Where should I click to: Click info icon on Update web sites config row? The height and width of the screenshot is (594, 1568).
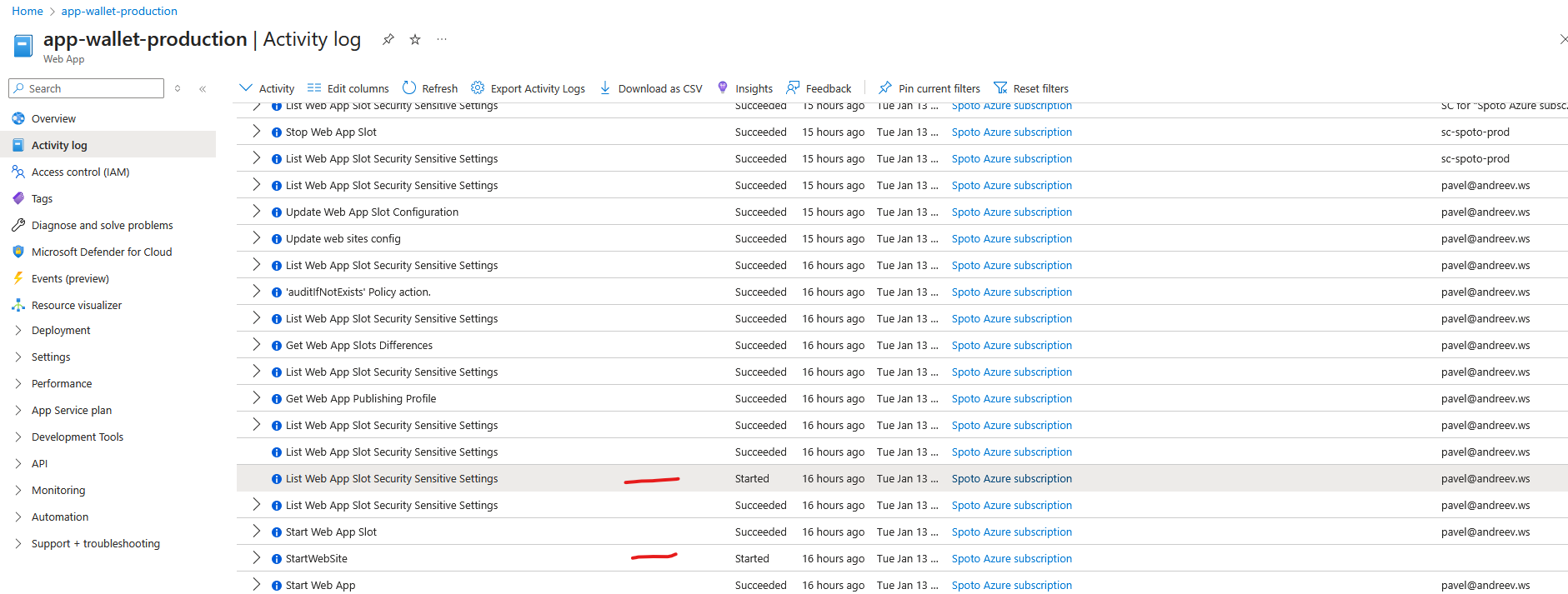[x=277, y=239]
